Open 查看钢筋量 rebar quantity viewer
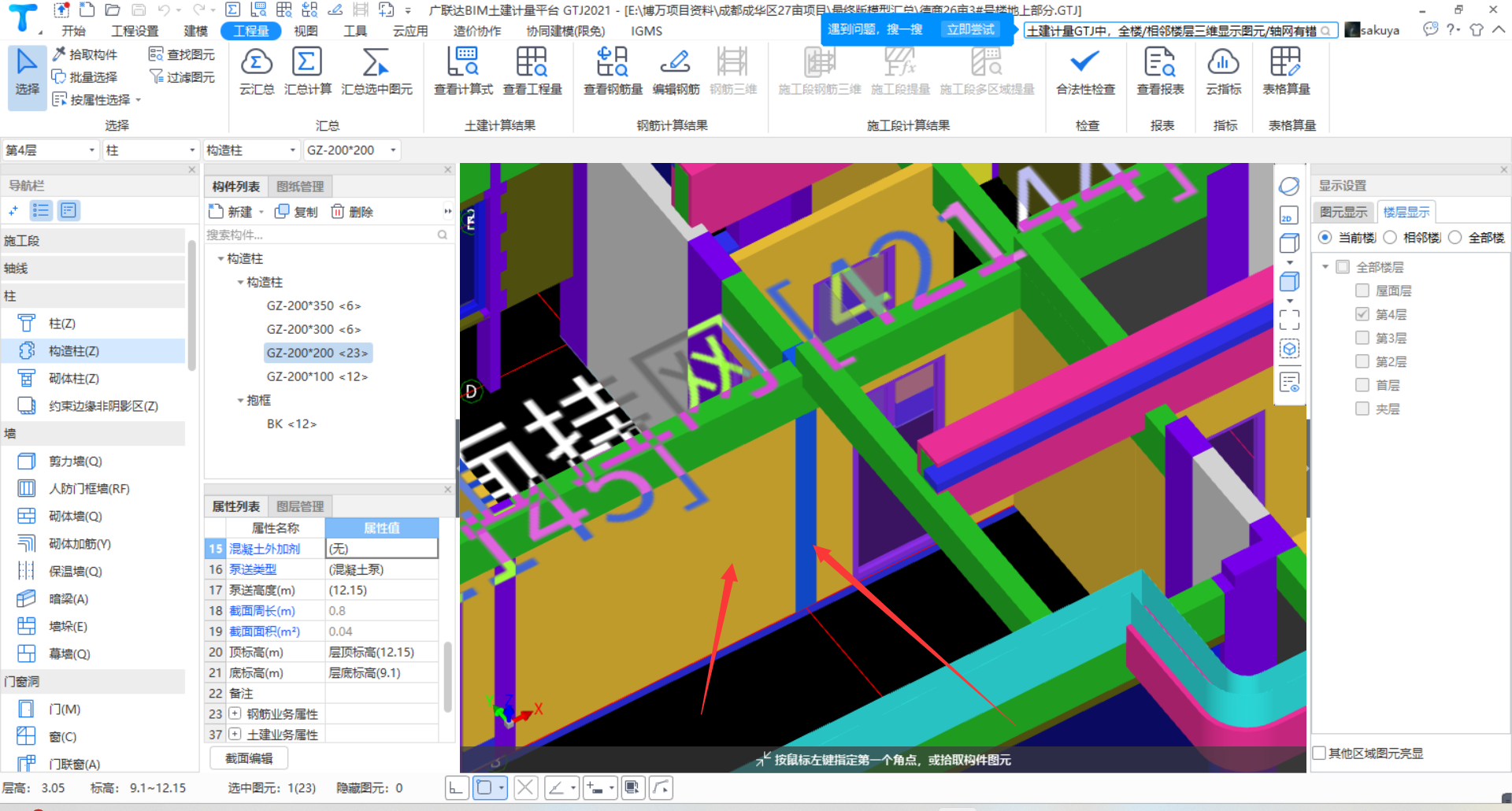Viewport: 1512px width, 811px height. pyautogui.click(x=613, y=71)
